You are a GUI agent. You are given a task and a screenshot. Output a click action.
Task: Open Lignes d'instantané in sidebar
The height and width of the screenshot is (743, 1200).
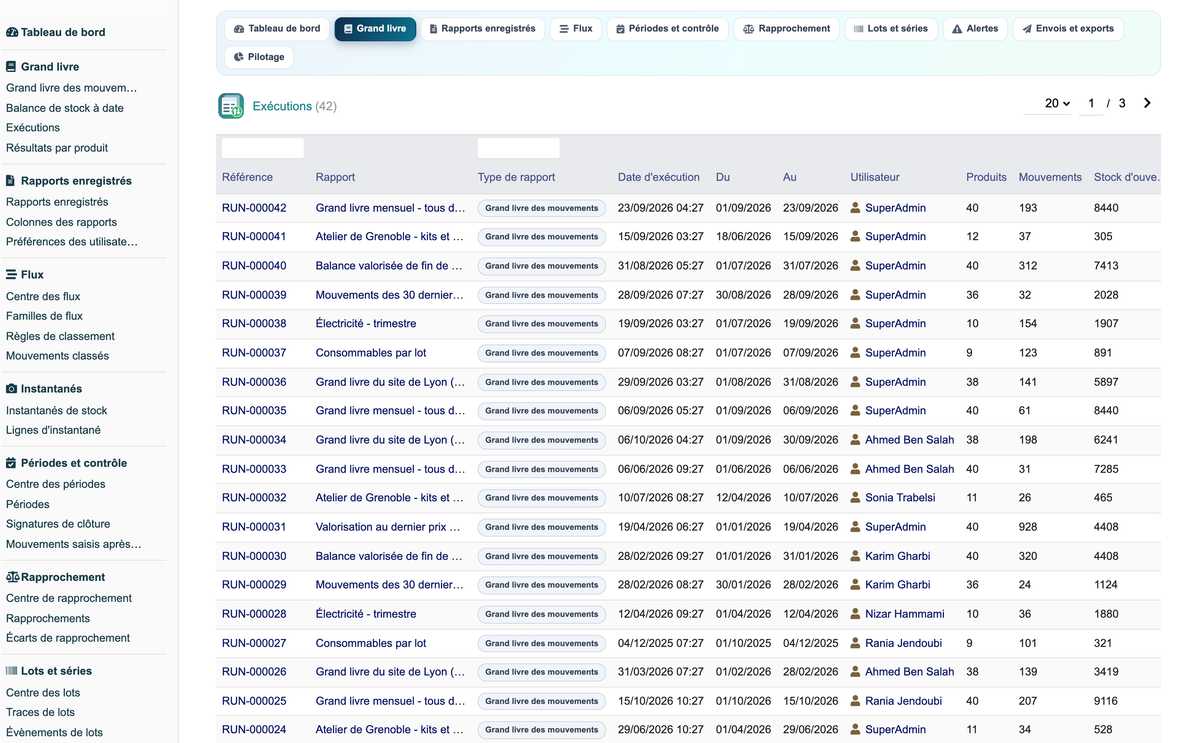[53, 430]
